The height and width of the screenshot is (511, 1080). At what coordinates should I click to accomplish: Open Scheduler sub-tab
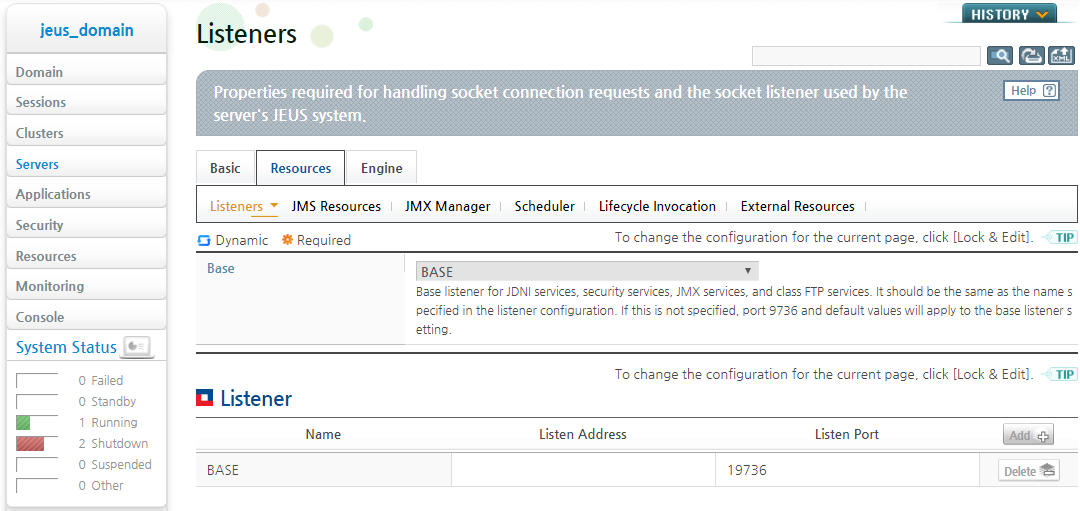(544, 206)
